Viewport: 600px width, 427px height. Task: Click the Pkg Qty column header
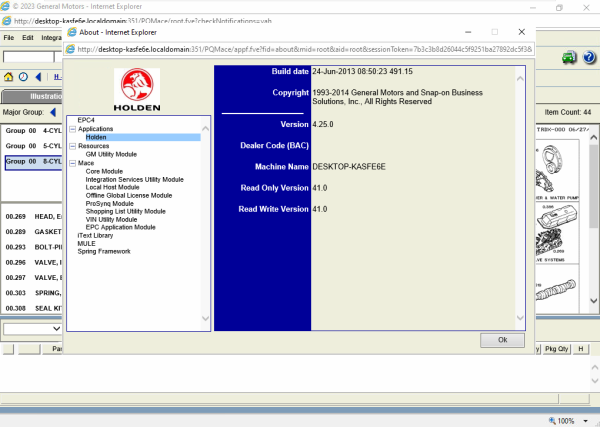click(x=556, y=349)
